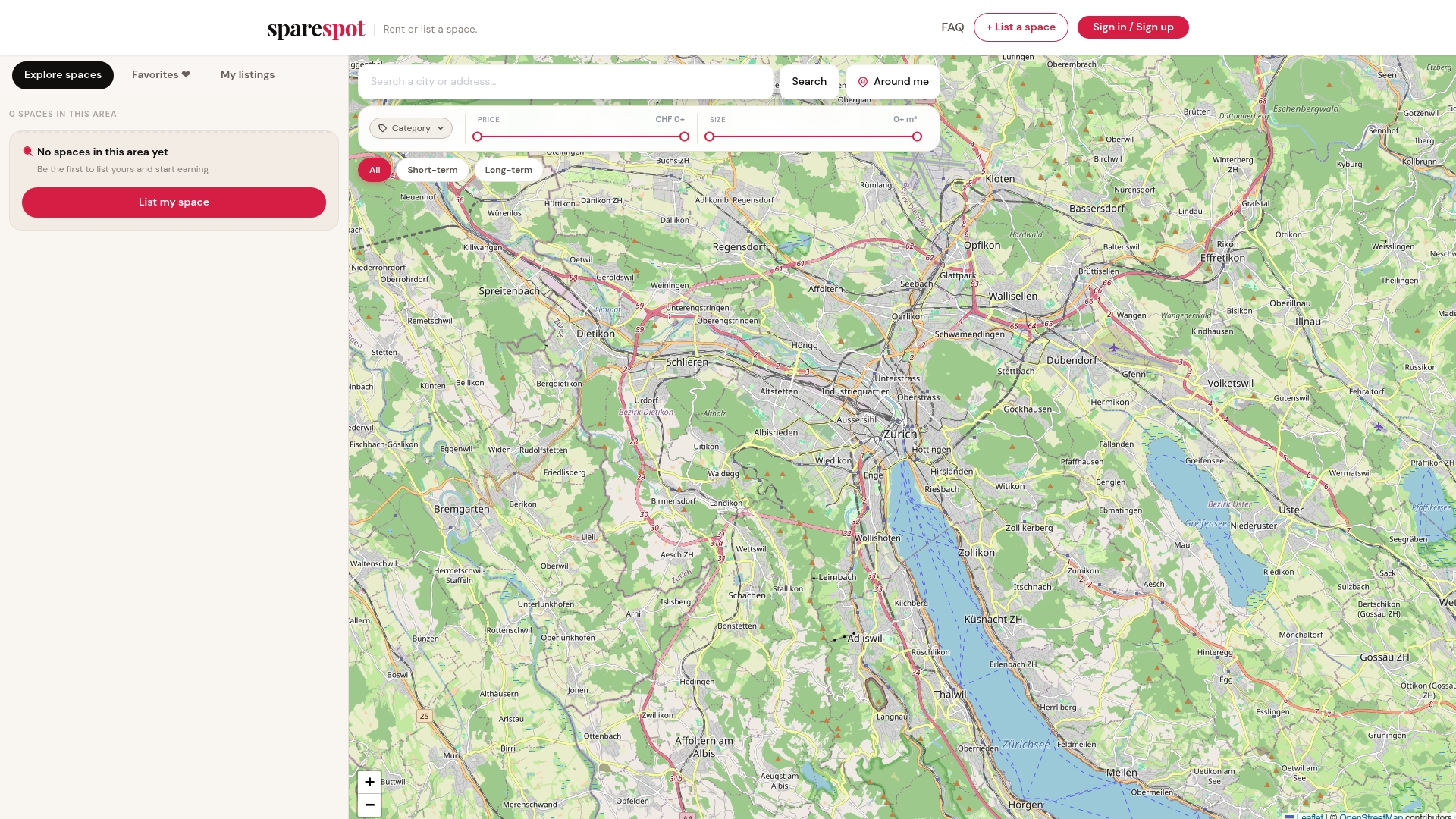The width and height of the screenshot is (1456, 819).
Task: Click the Horgen label on the map
Action: click(1025, 805)
